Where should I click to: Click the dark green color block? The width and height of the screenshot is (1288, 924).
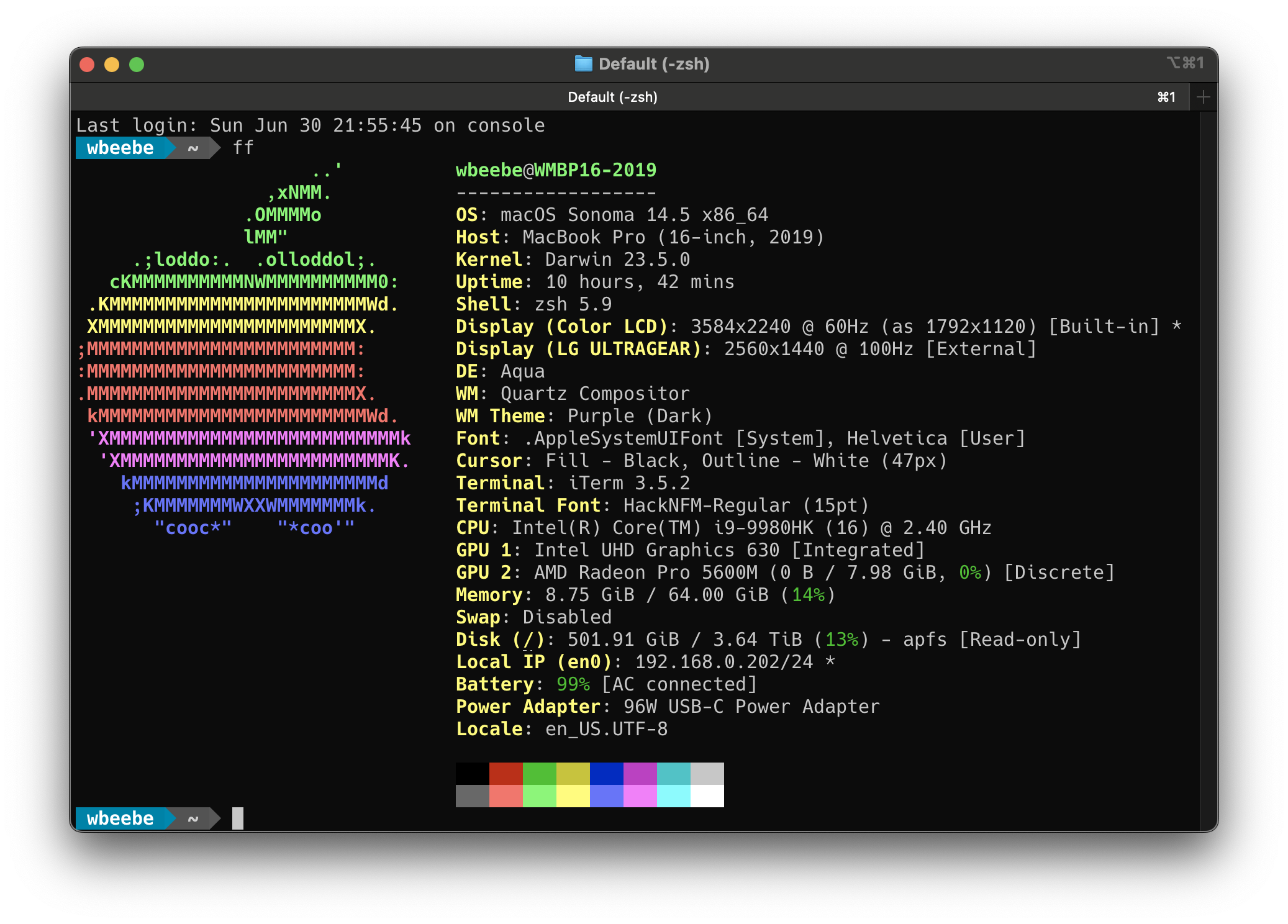point(540,774)
